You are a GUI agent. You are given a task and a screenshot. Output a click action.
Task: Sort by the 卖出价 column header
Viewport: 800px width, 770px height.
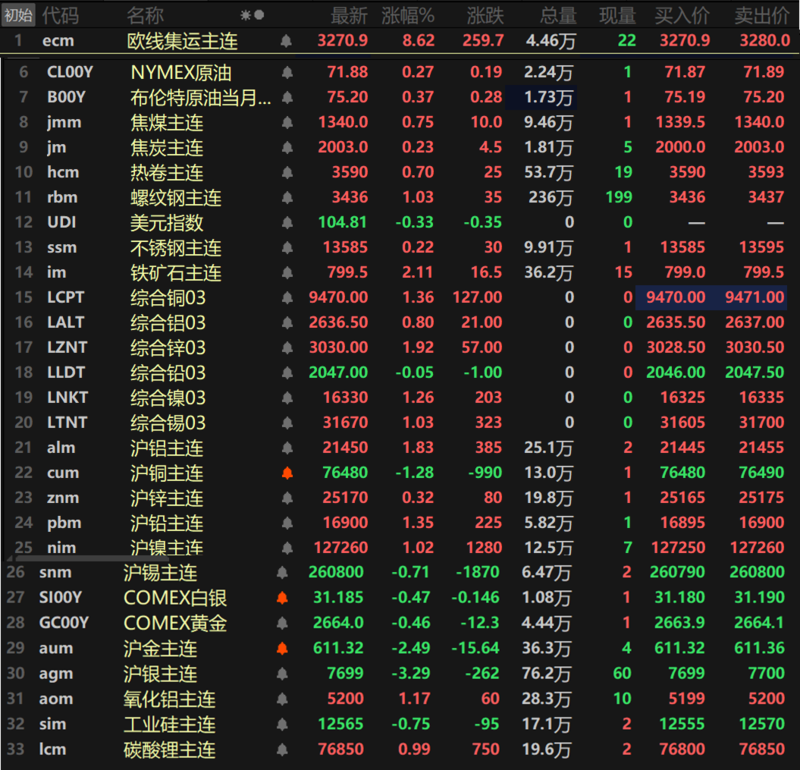762,16
